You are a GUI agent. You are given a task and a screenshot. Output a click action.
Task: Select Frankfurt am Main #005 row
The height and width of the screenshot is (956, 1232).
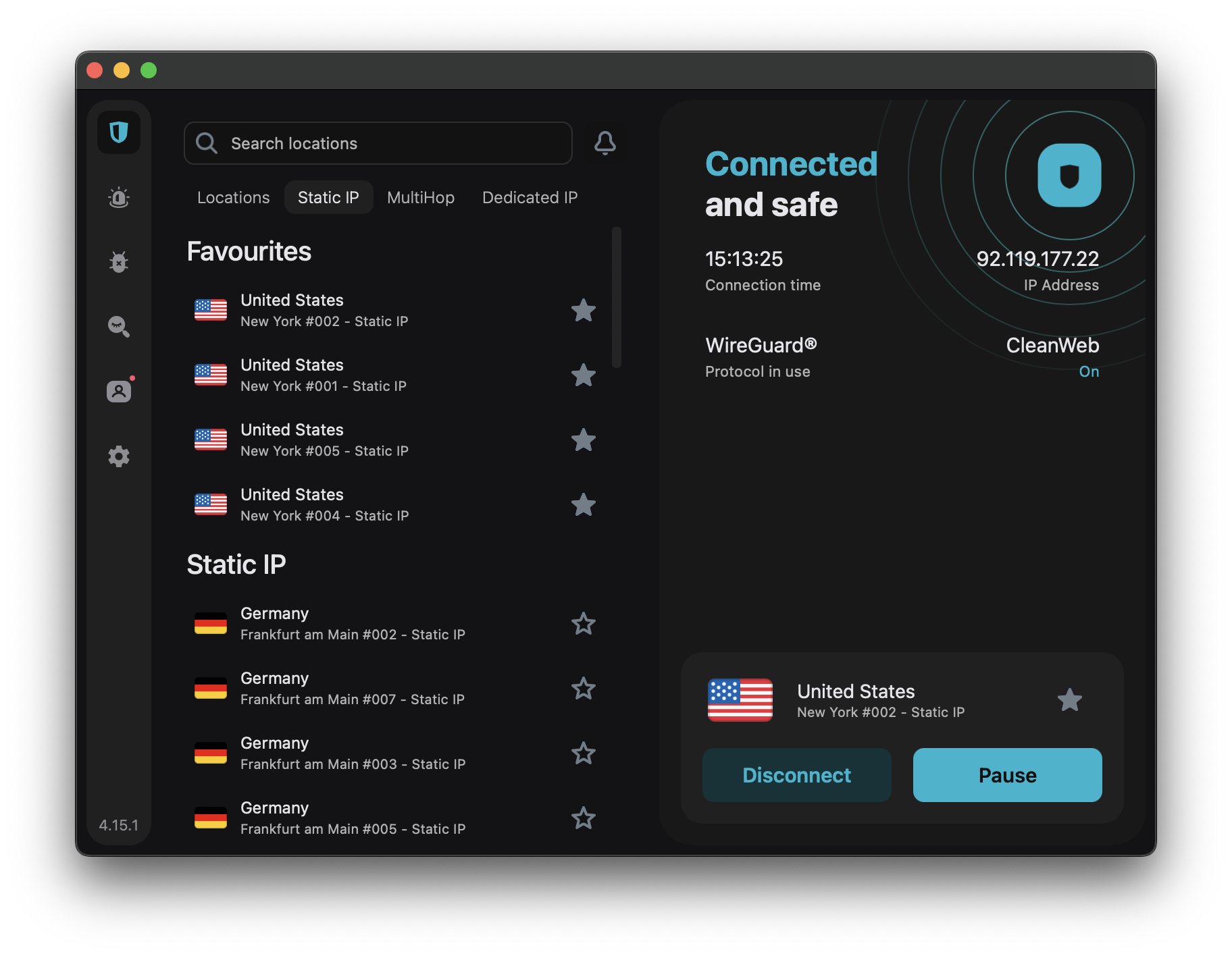(394, 818)
